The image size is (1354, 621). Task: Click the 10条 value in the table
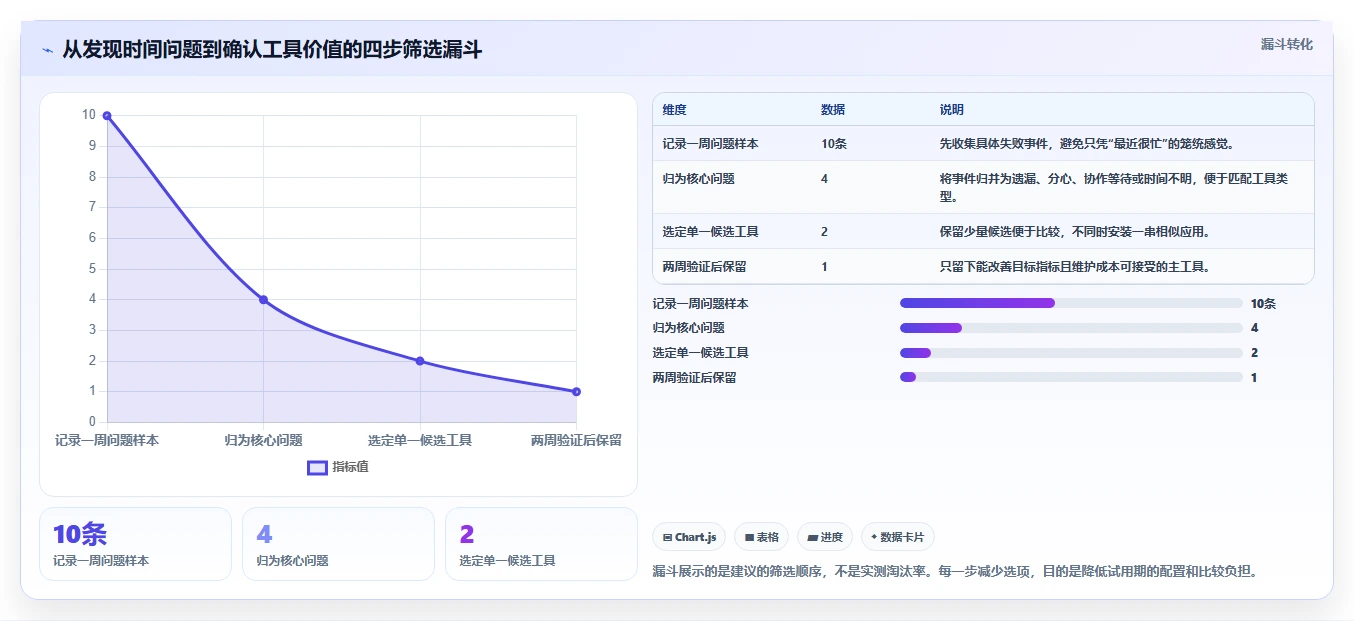click(x=834, y=144)
